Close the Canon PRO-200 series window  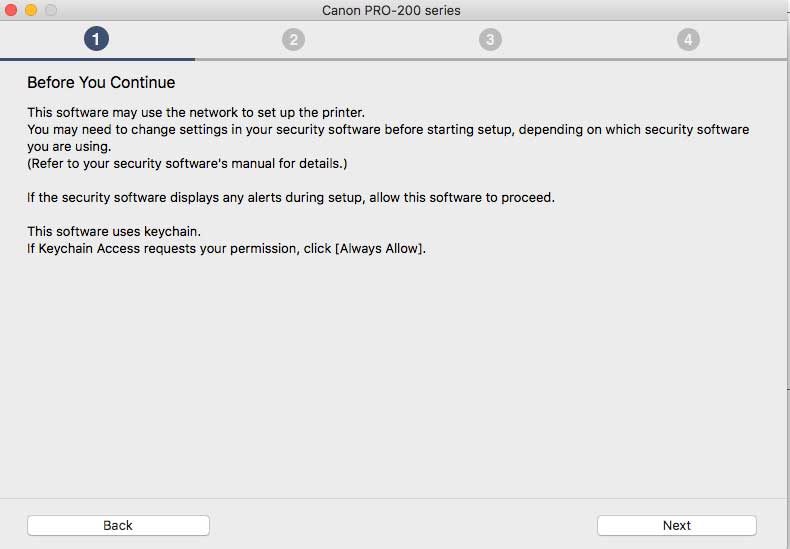click(x=11, y=10)
